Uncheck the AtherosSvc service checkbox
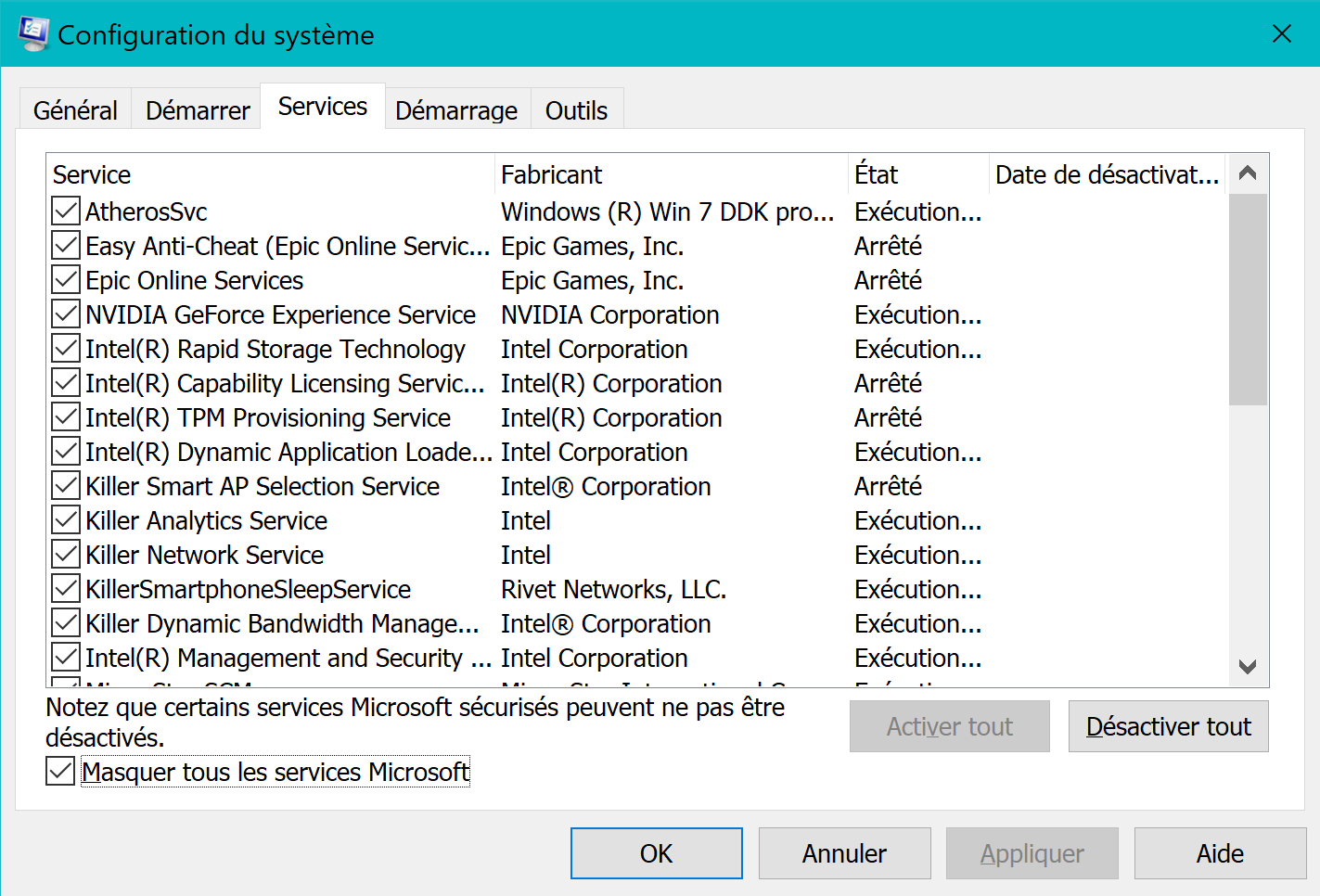 click(66, 211)
